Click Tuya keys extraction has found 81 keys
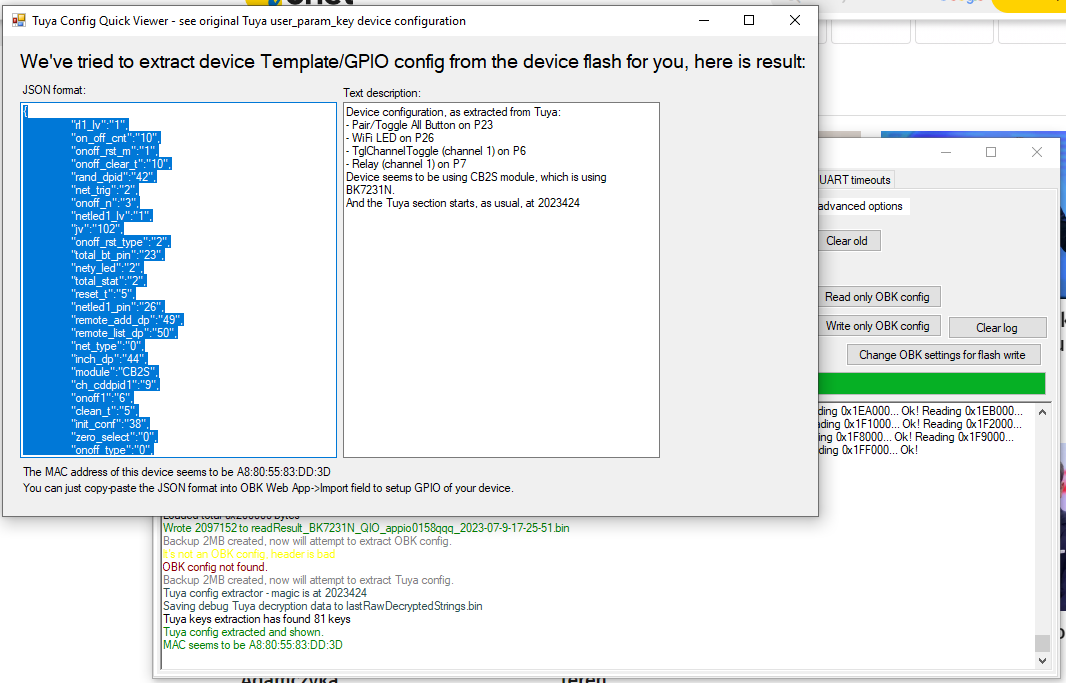Viewport: 1066px width, 683px height. [x=257, y=619]
